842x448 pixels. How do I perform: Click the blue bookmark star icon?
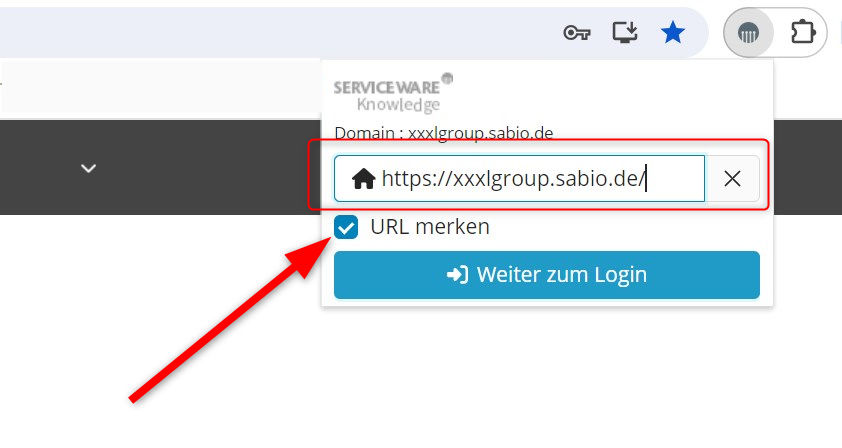click(673, 33)
